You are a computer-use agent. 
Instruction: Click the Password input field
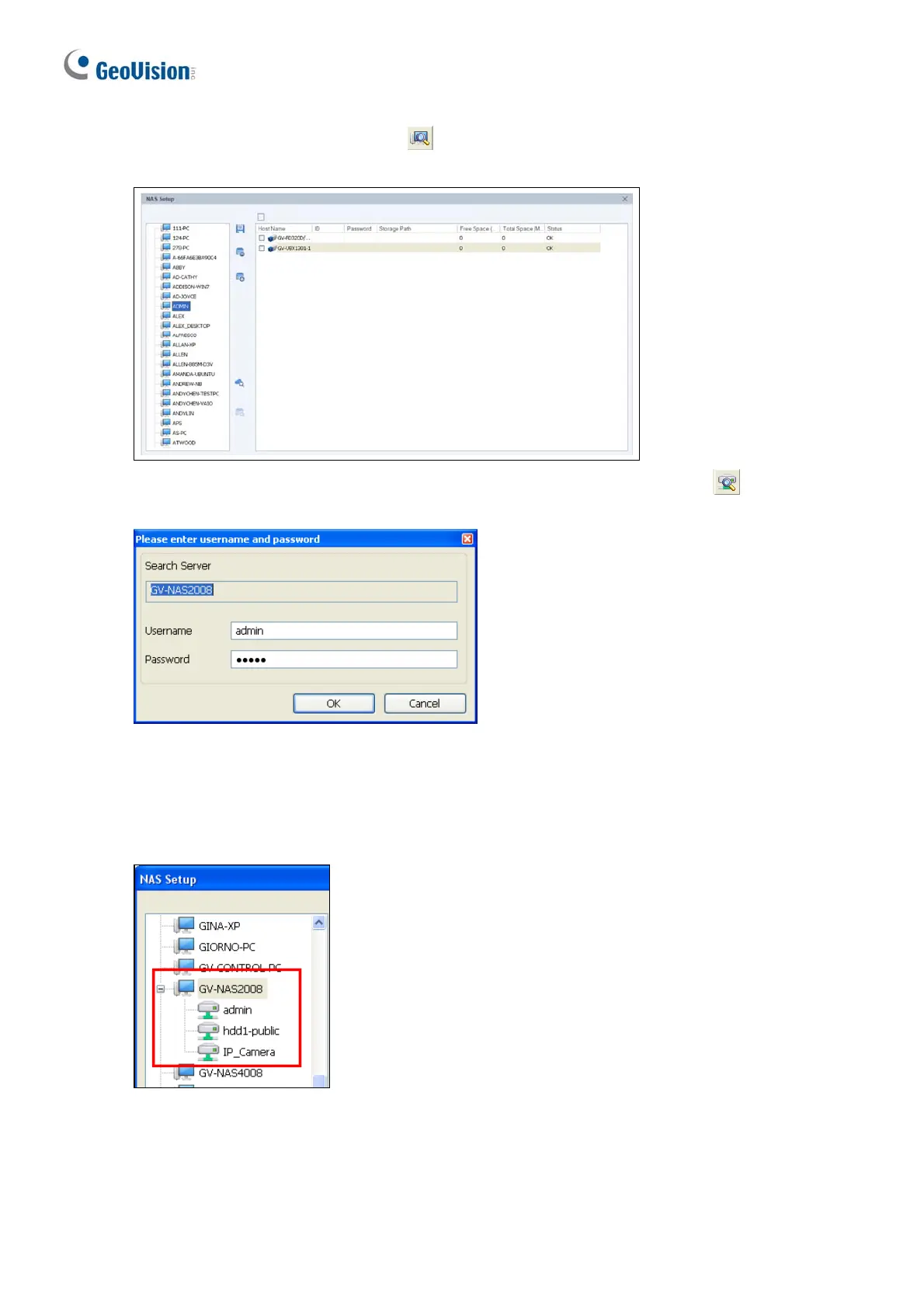click(x=344, y=659)
